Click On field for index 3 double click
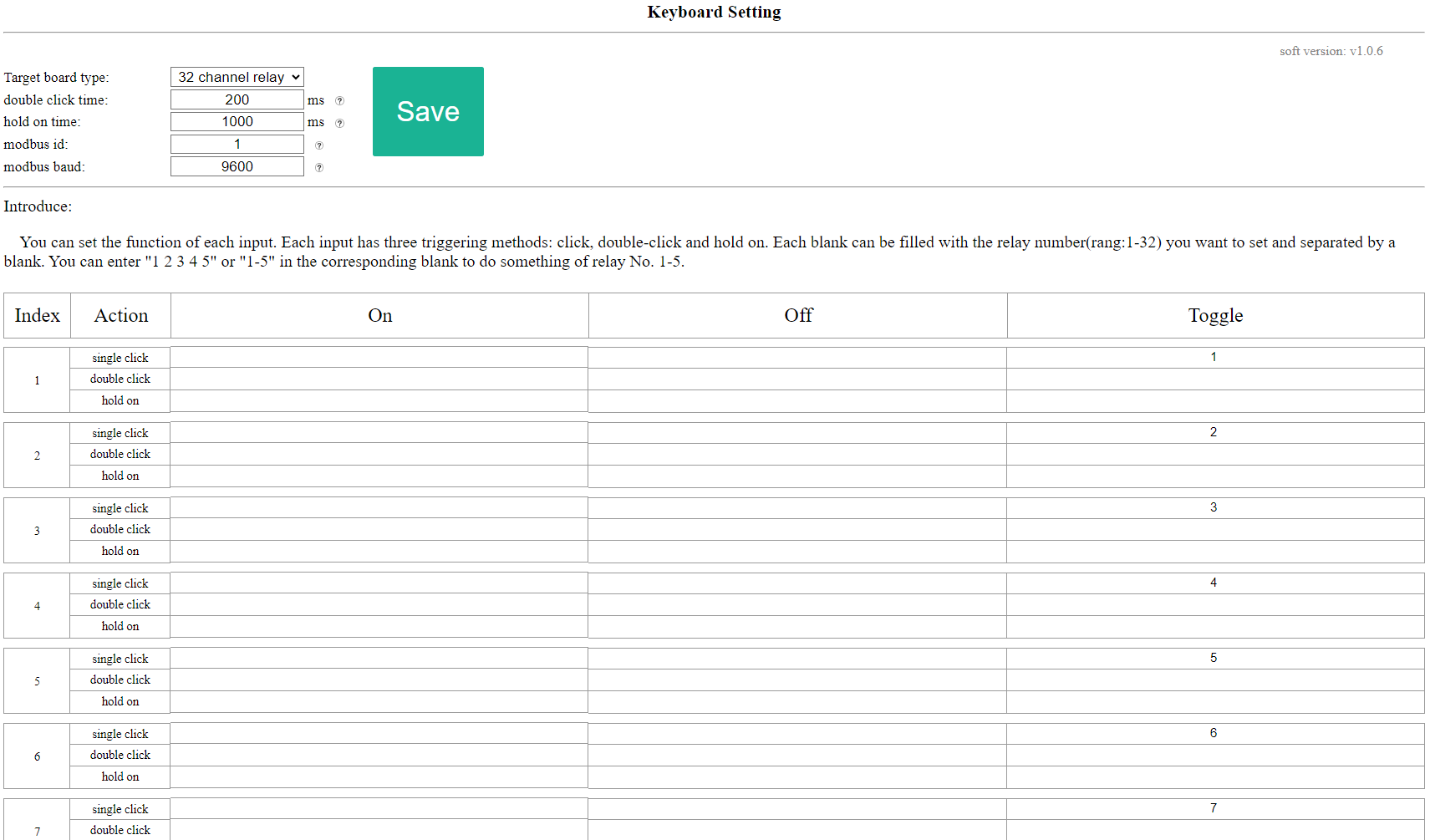Viewport: 1430px width, 840px height. [x=379, y=530]
